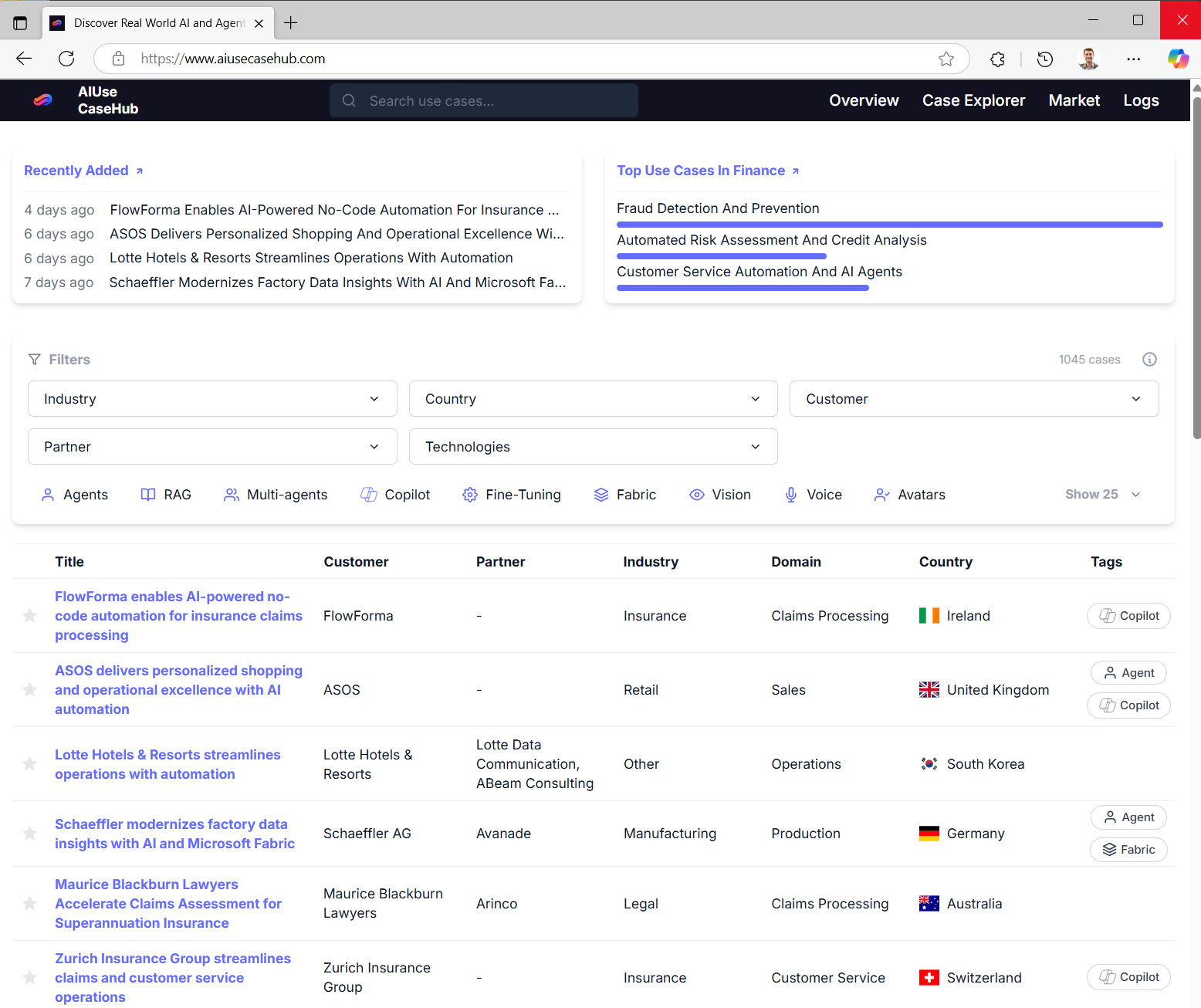This screenshot has width=1201, height=1008.
Task: Click Copilot tag in ASOS row
Action: 1128,705
